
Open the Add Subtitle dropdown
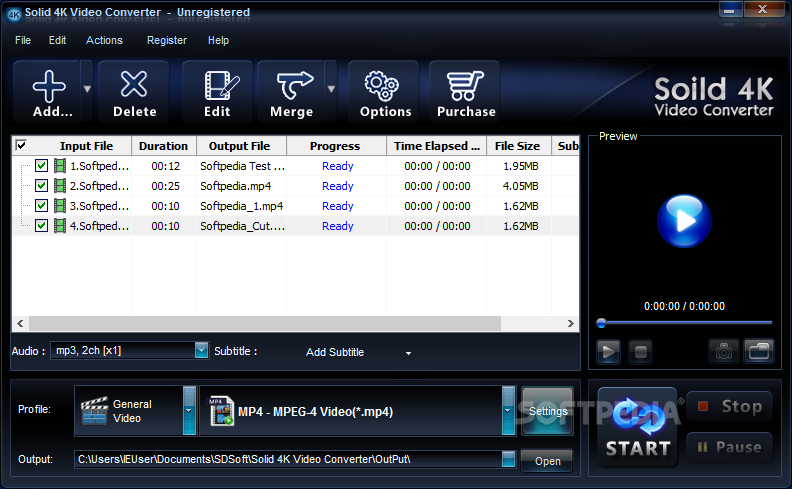click(x=408, y=353)
